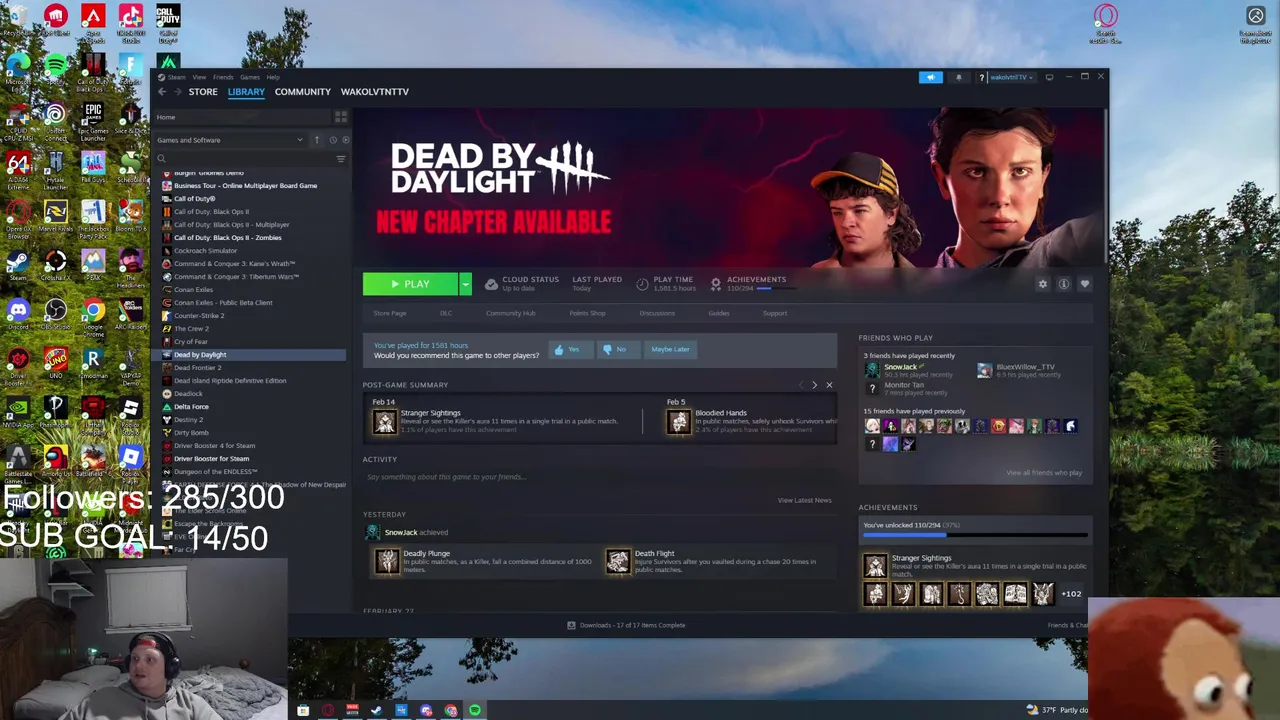Viewport: 1280px width, 720px height.
Task: Click the activity 'Say something' input field
Action: (x=600, y=477)
